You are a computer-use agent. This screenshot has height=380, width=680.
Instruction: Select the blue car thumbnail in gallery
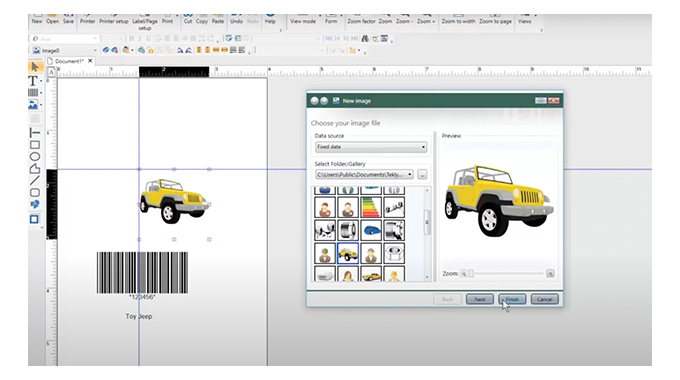(371, 230)
